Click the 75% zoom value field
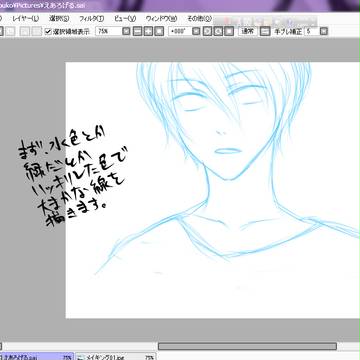360x360 pixels. (x=108, y=31)
